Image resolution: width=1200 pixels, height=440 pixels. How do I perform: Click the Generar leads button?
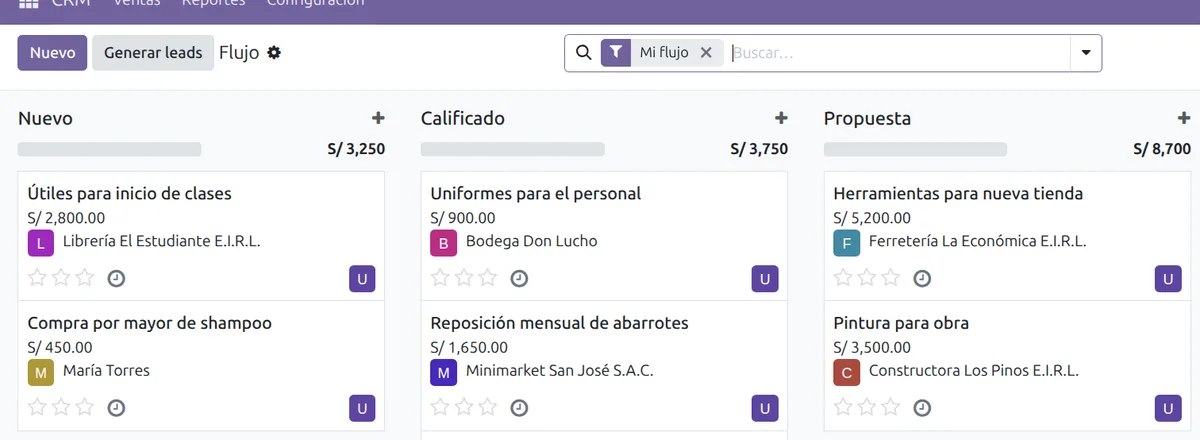tap(153, 53)
